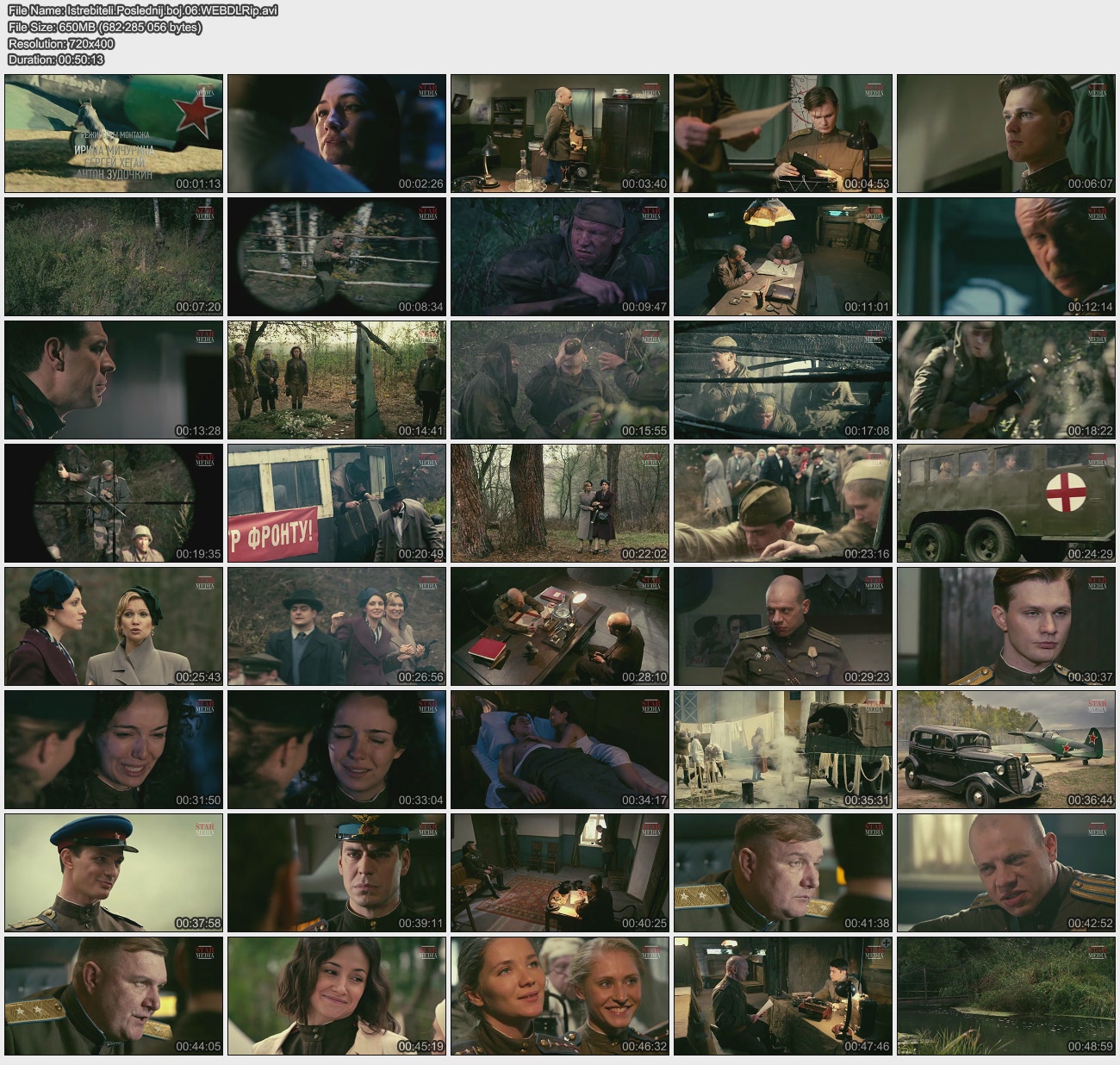Select the sniper scope crosshair thumbnail at 00:19:35
This screenshot has width=1120, height=1065.
pos(114,503)
